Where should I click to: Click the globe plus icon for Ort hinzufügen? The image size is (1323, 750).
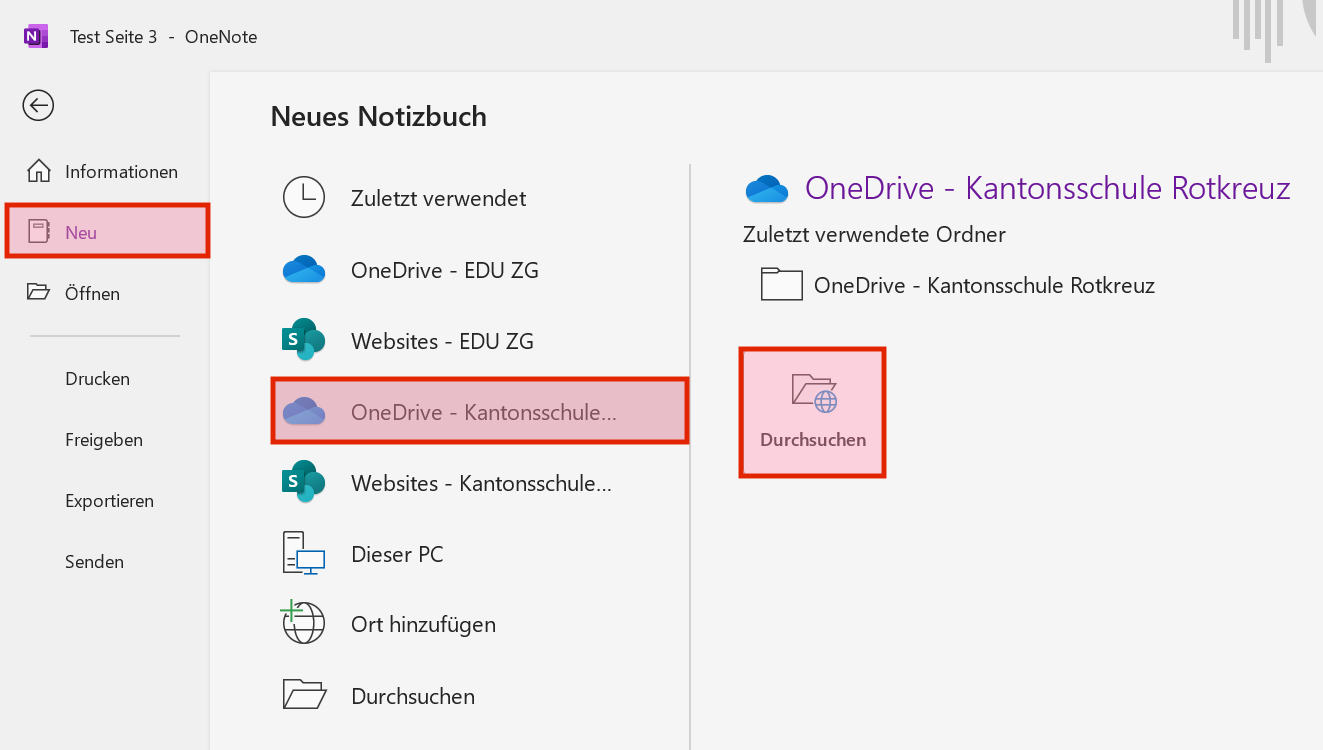(x=303, y=621)
